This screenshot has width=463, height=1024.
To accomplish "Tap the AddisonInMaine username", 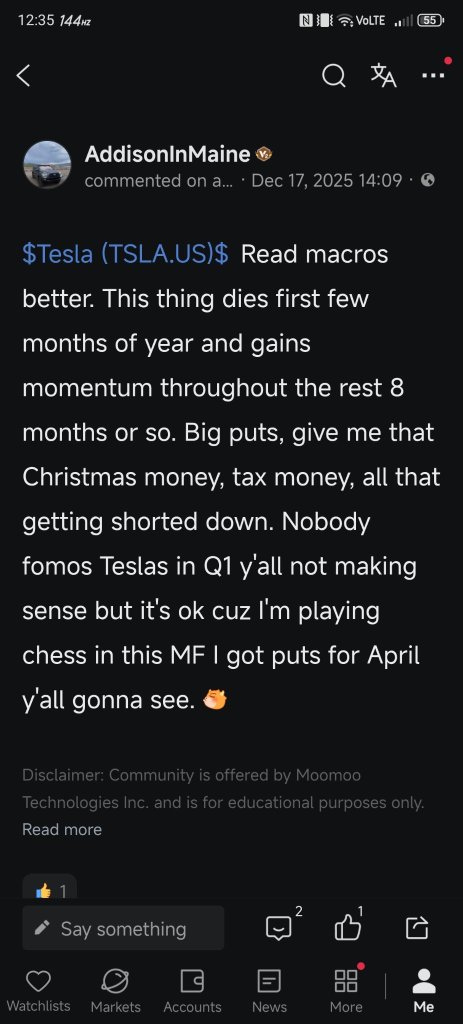I will coord(167,154).
